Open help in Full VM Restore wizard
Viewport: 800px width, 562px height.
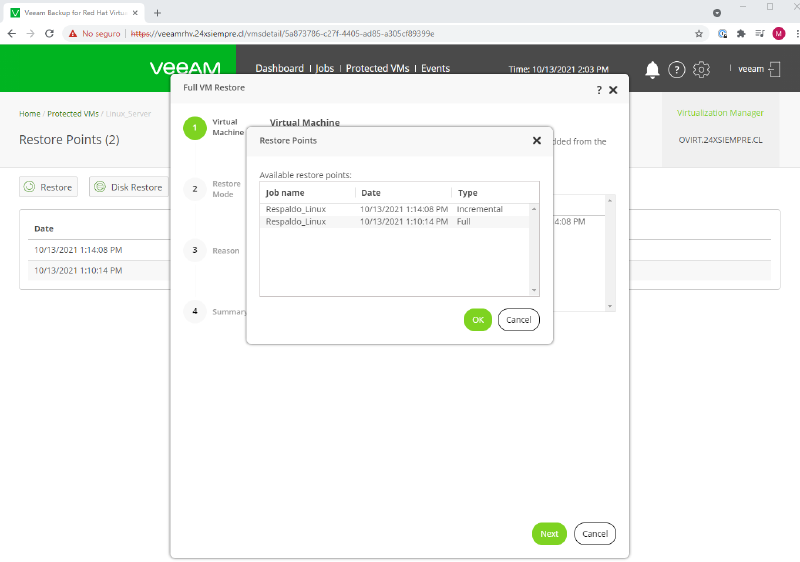point(599,90)
